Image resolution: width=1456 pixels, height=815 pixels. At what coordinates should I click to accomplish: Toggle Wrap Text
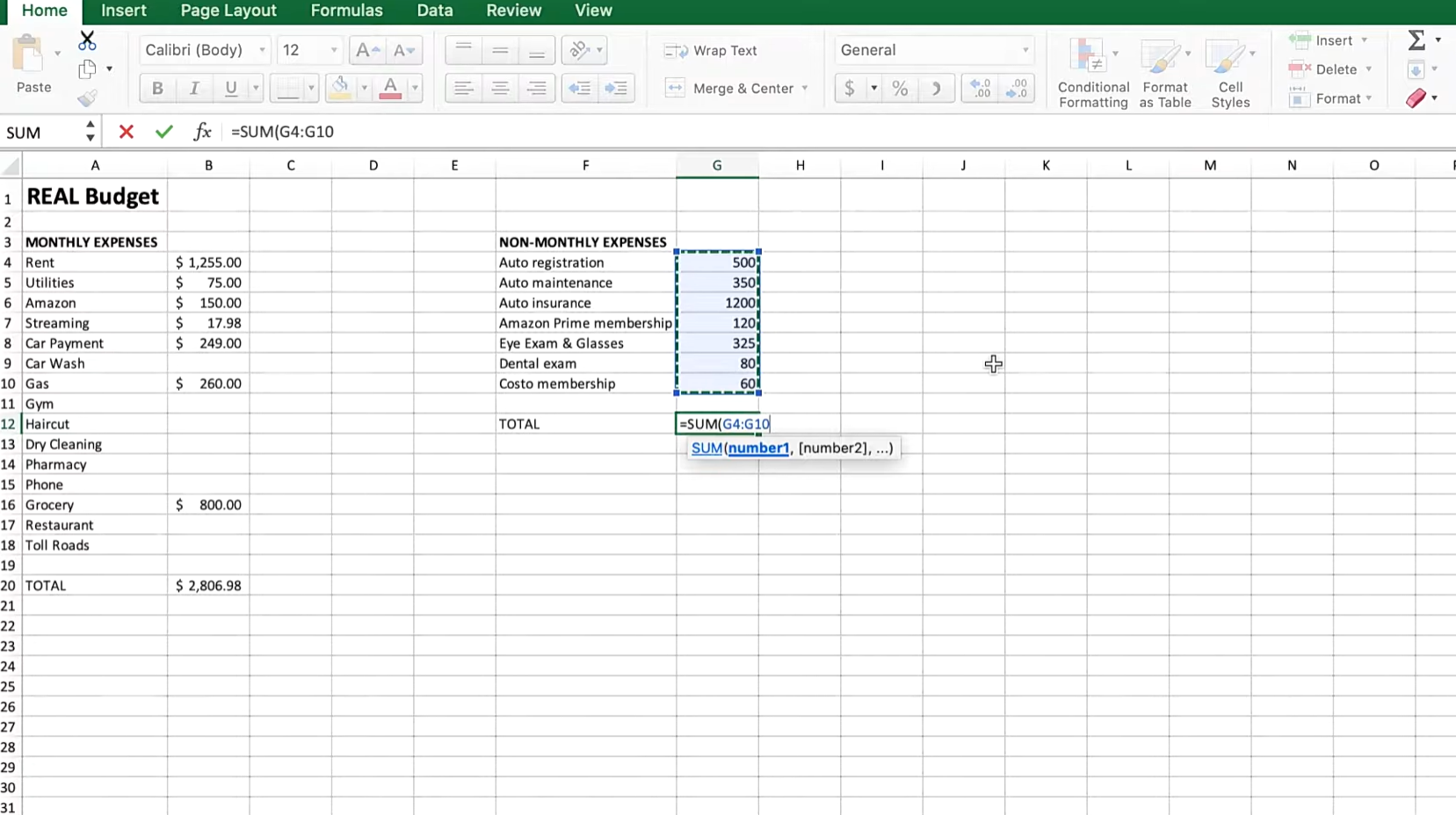point(711,50)
